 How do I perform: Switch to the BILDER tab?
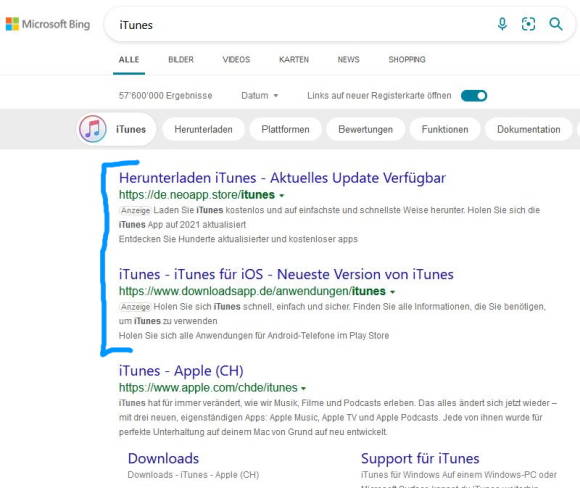[x=181, y=60]
